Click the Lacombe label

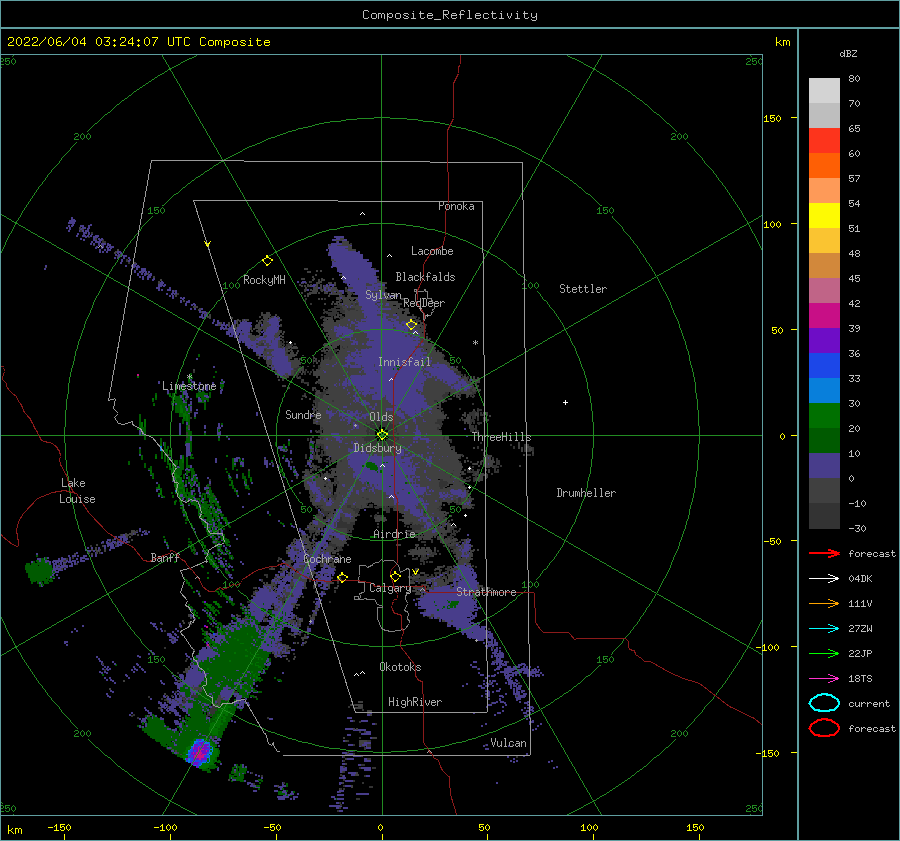tap(432, 251)
